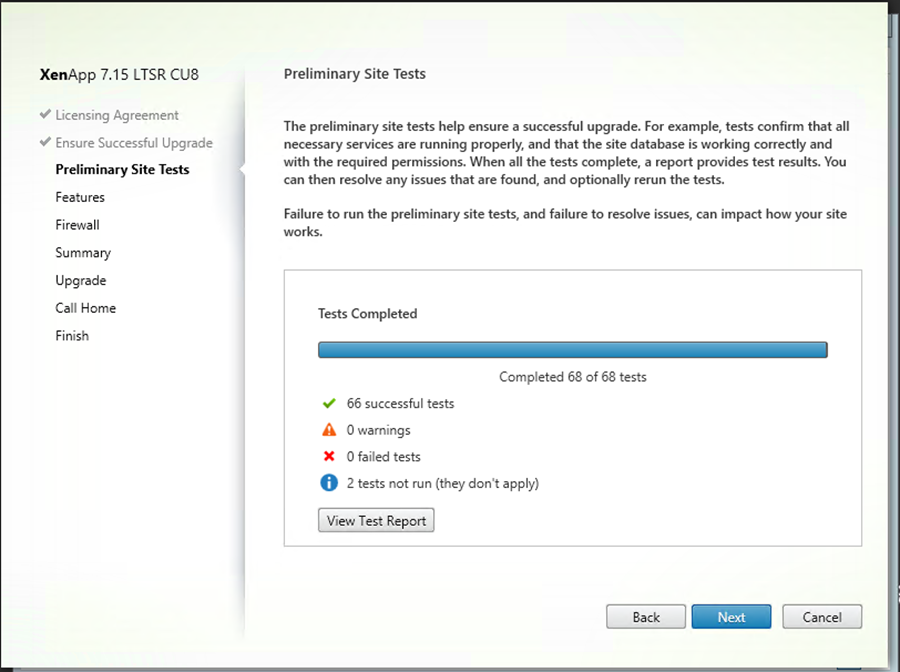Click the checkmark next to Licensing Agreement
900x672 pixels.
click(x=45, y=115)
